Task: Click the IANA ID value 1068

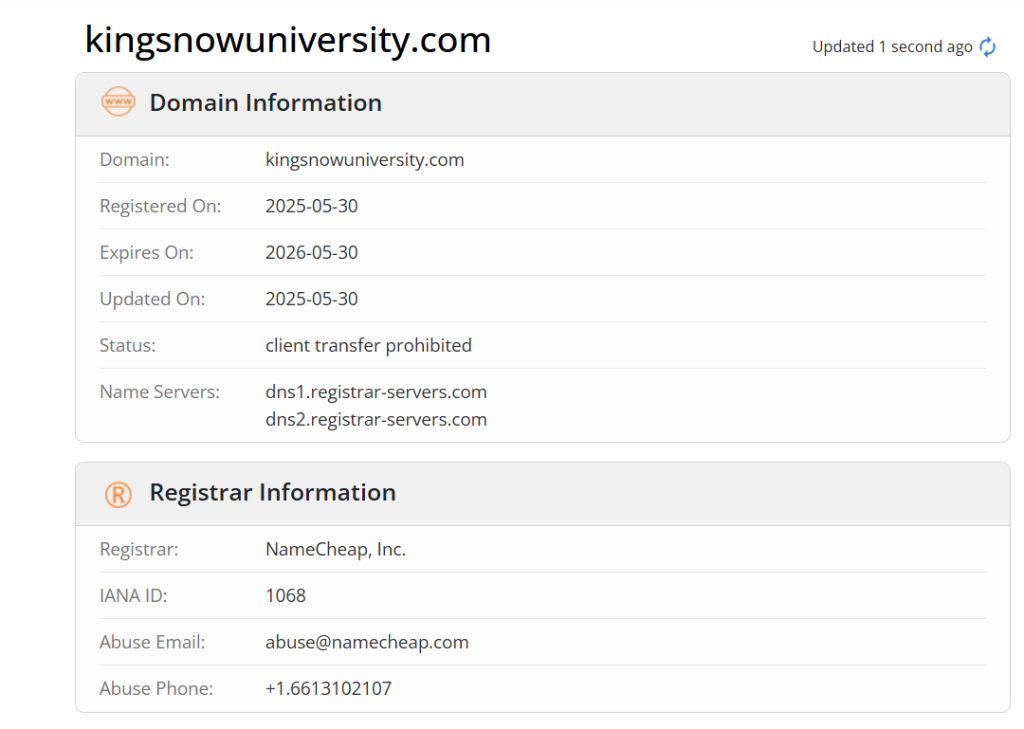Action: click(x=285, y=596)
